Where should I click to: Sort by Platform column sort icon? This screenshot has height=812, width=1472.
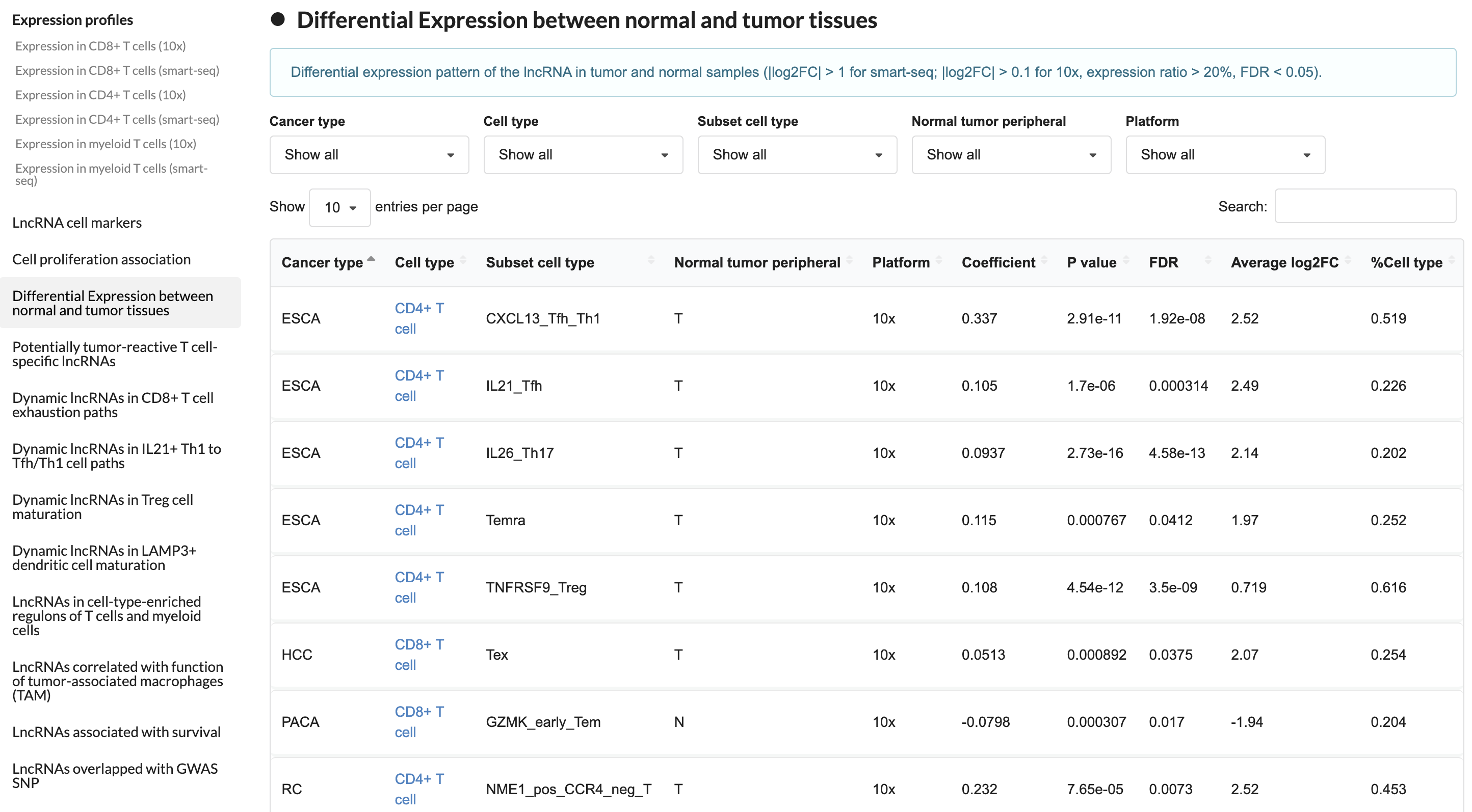(938, 261)
